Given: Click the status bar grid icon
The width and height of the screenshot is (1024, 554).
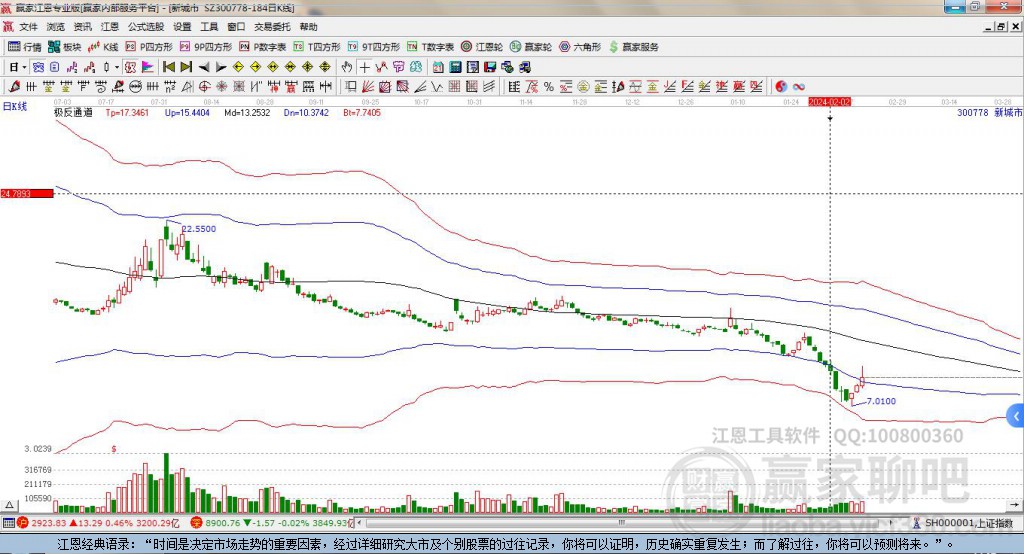Looking at the screenshot, I should (x=8, y=523).
